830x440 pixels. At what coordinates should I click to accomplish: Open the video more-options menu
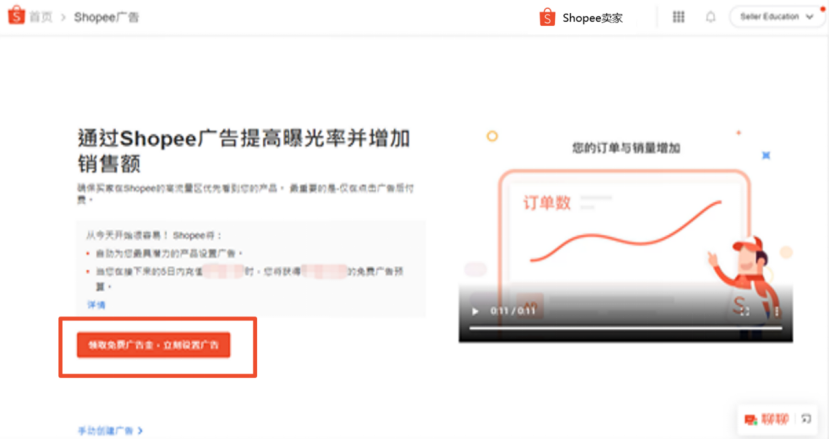[777, 311]
